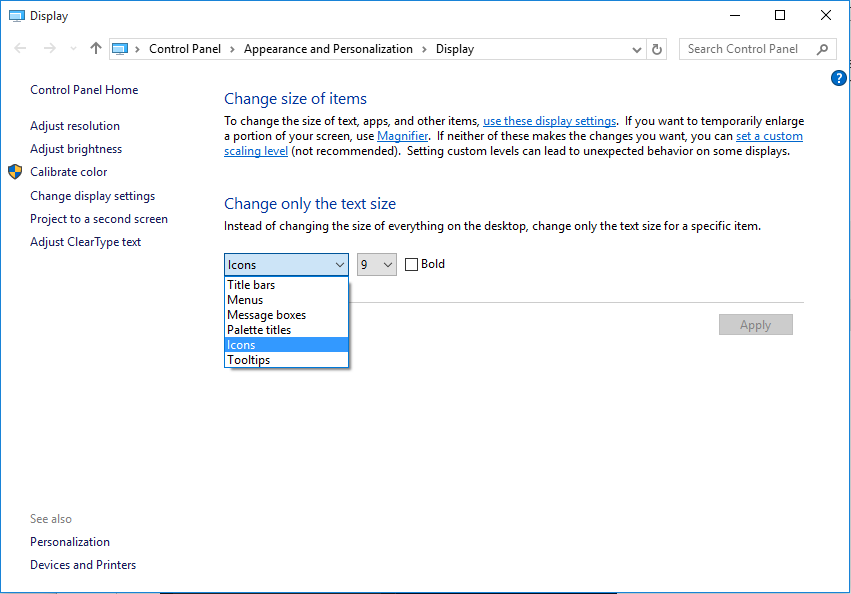Click the Display icon in the title bar
Image resolution: width=851 pixels, height=594 pixels.
17,16
